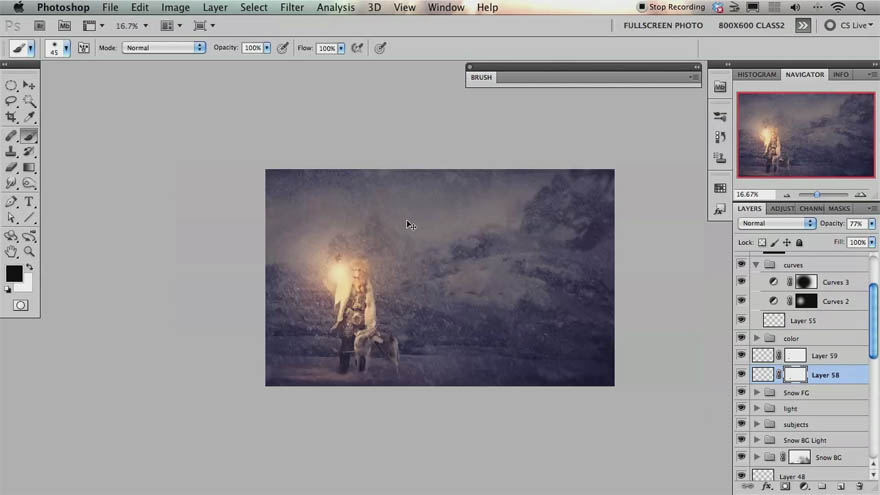Enable airbrush mode in options bar

click(x=357, y=48)
